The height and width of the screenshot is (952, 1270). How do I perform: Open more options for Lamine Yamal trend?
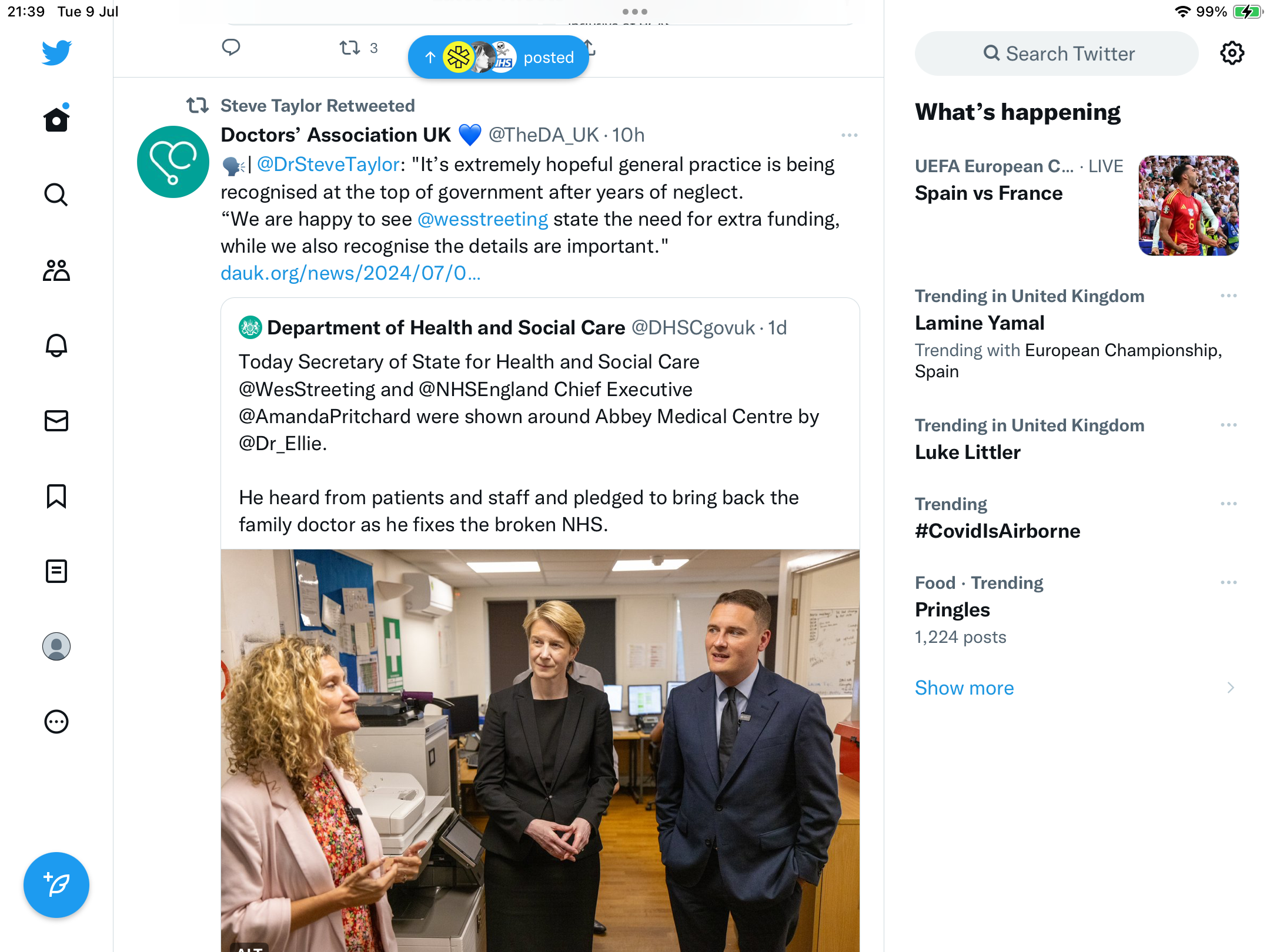point(1228,296)
